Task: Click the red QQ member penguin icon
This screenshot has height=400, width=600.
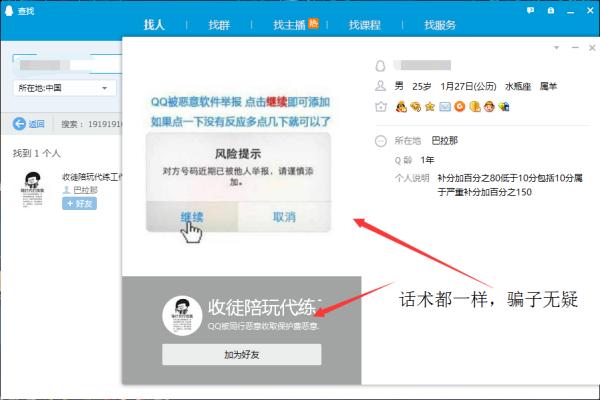Action: (x=401, y=106)
